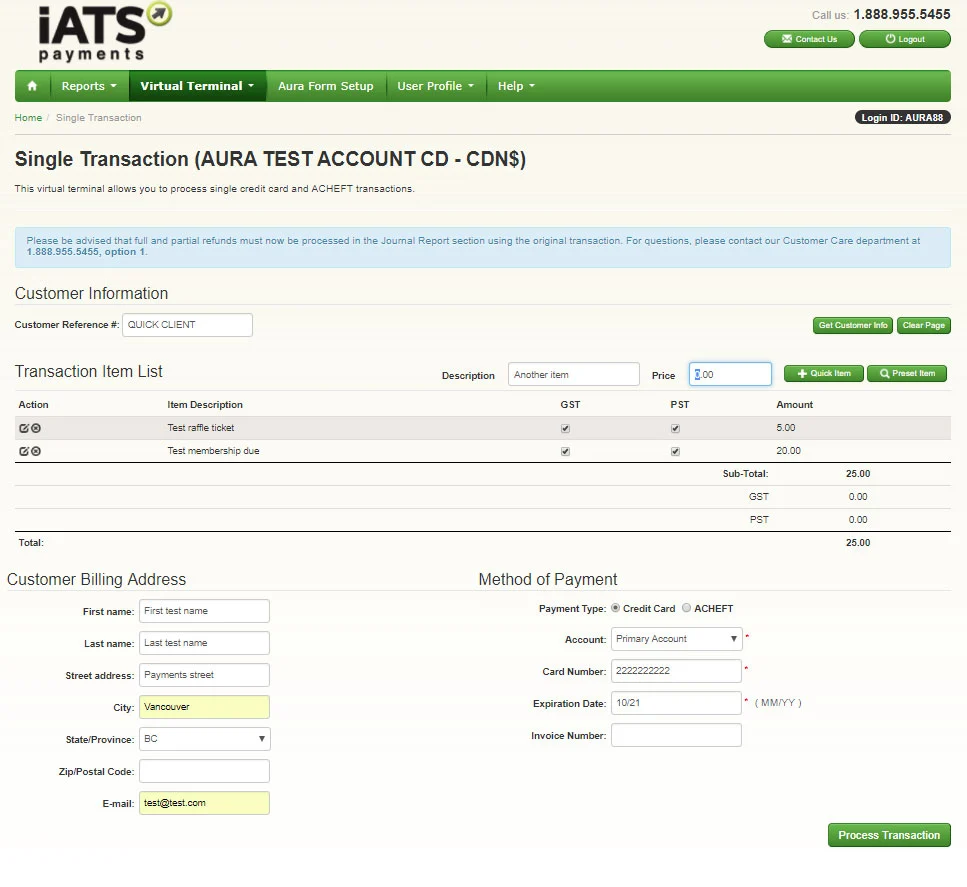Select ACHEFT payment type

(x=686, y=608)
